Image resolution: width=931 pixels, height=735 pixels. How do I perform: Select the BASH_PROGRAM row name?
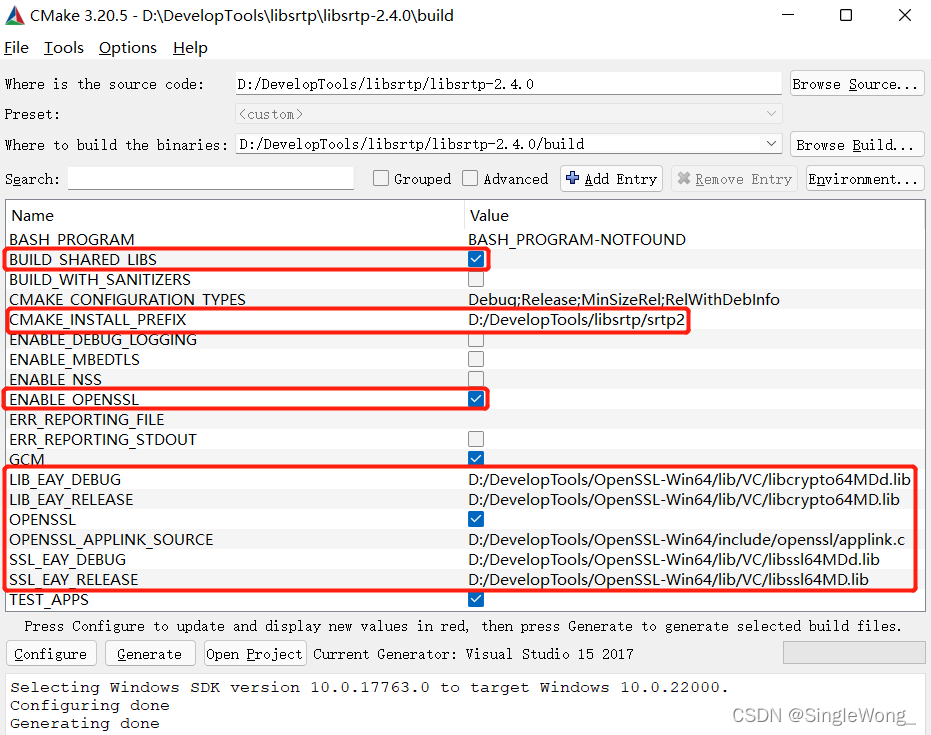(x=72, y=239)
